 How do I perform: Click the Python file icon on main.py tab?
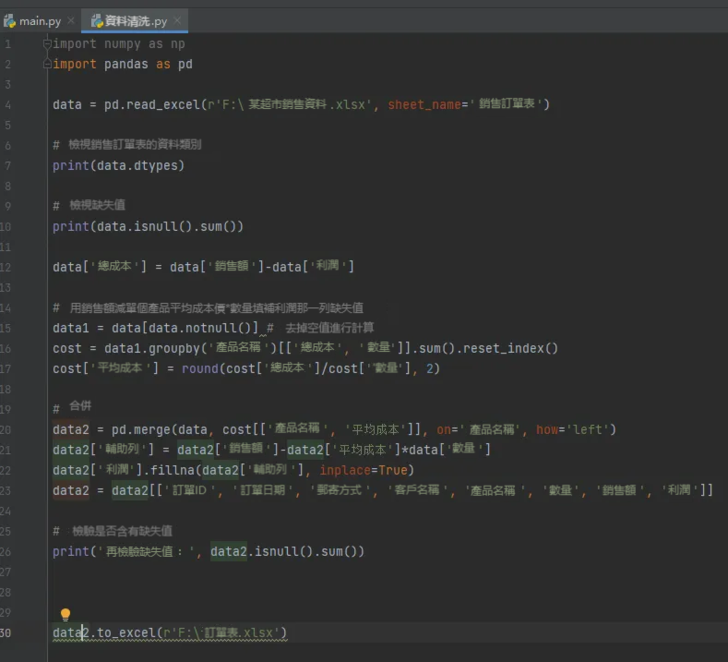(x=10, y=21)
